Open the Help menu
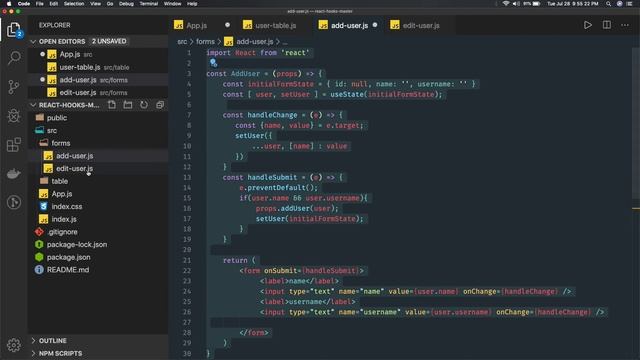 click(192, 4)
